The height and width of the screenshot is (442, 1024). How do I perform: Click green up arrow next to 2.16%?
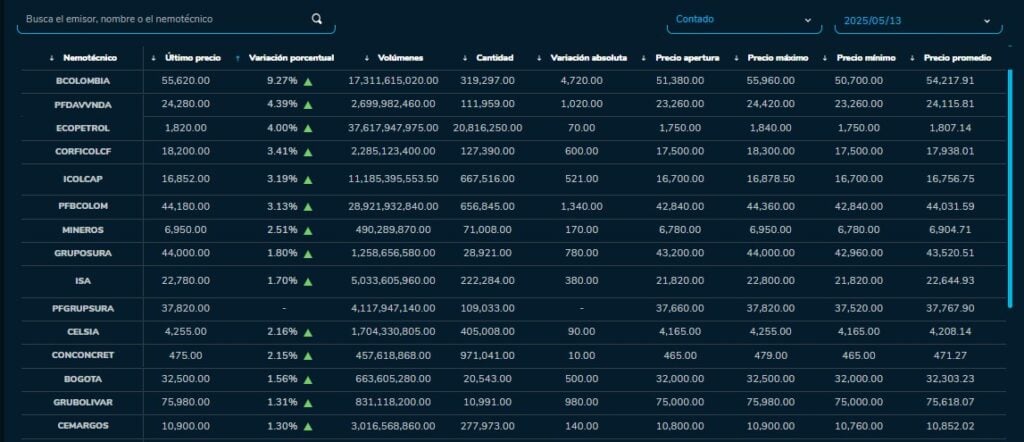(308, 332)
